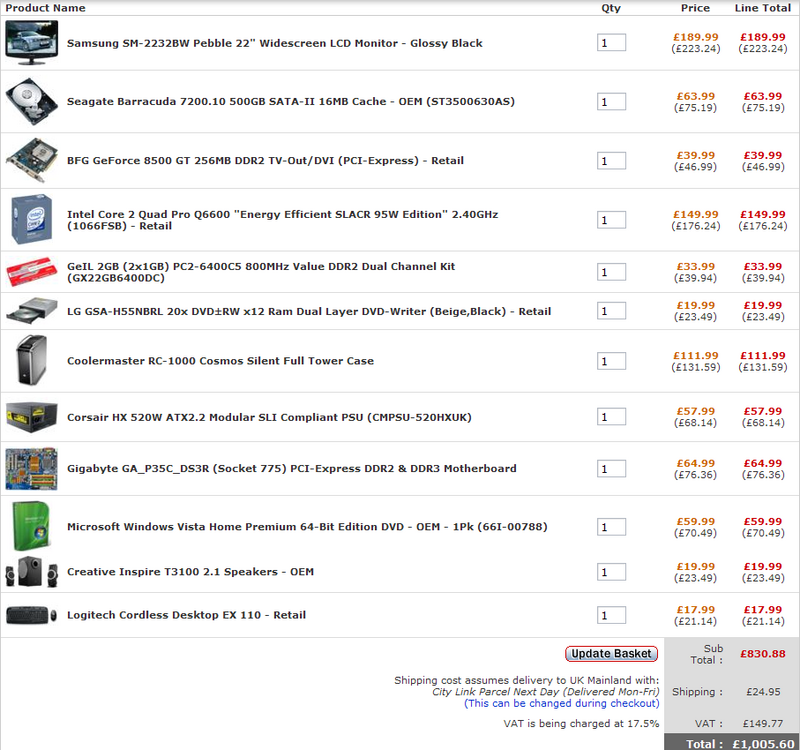
Task: Click the Corsair PSU thumbnail
Action: 32,417
